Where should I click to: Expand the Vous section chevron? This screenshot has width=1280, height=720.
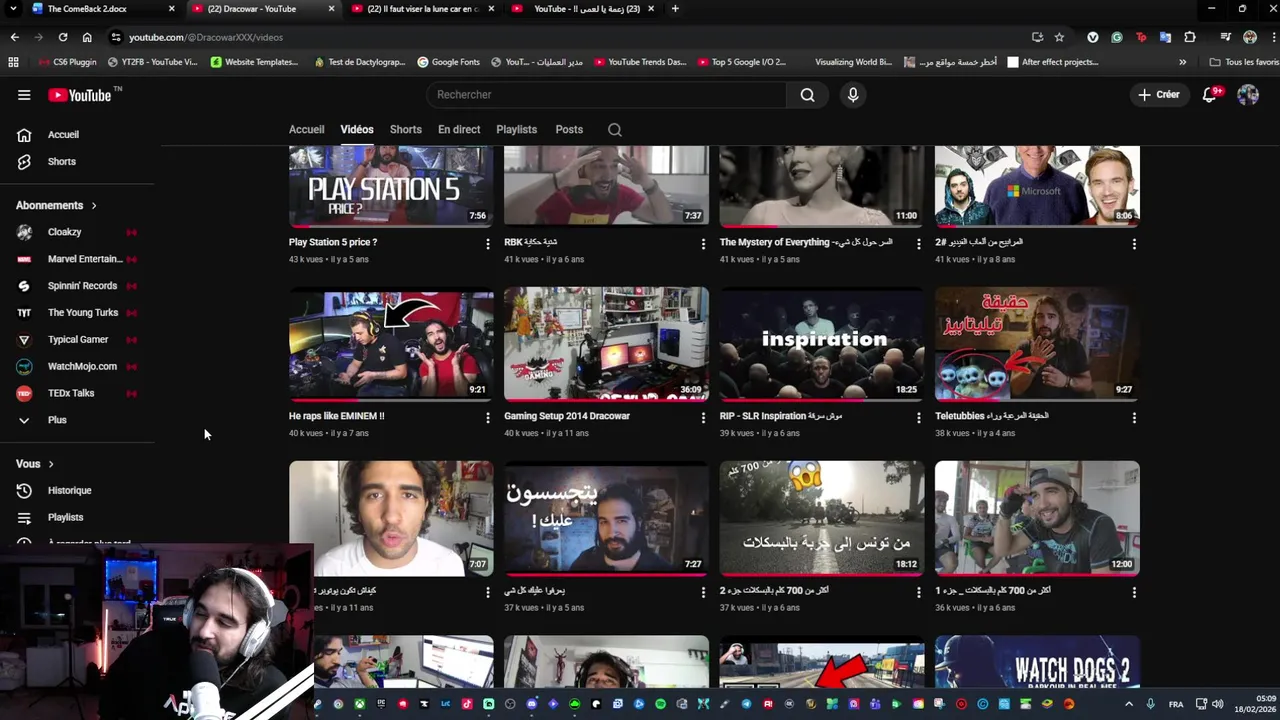pos(51,464)
